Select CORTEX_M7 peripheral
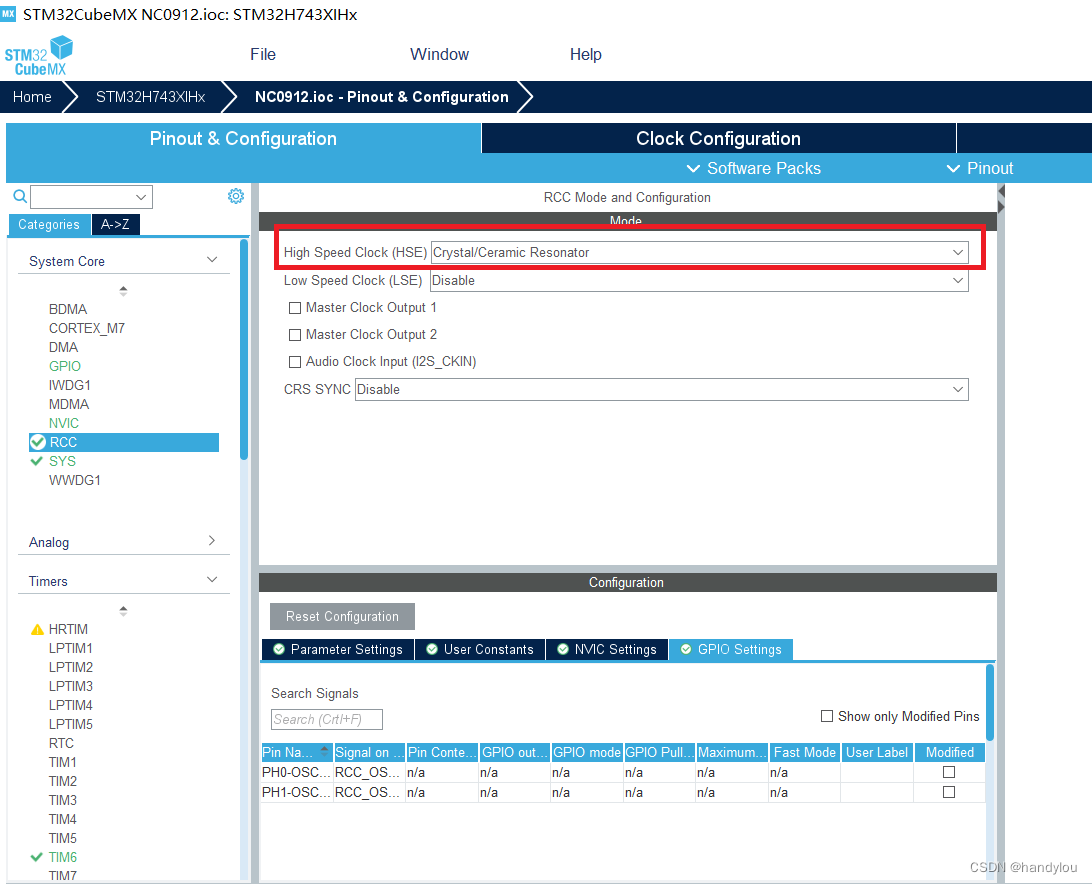The height and width of the screenshot is (884, 1092). tap(86, 328)
